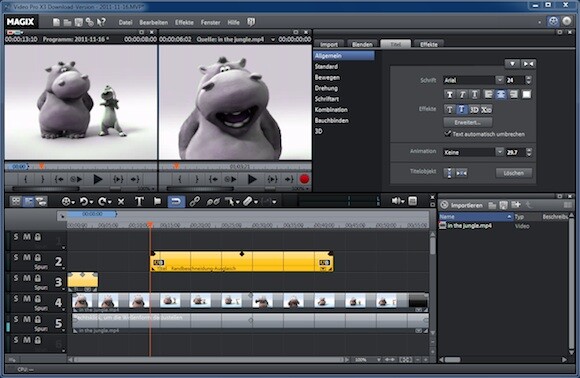The height and width of the screenshot is (378, 580).
Task: Open the mixer panel icon
Action: pyautogui.click(x=412, y=201)
